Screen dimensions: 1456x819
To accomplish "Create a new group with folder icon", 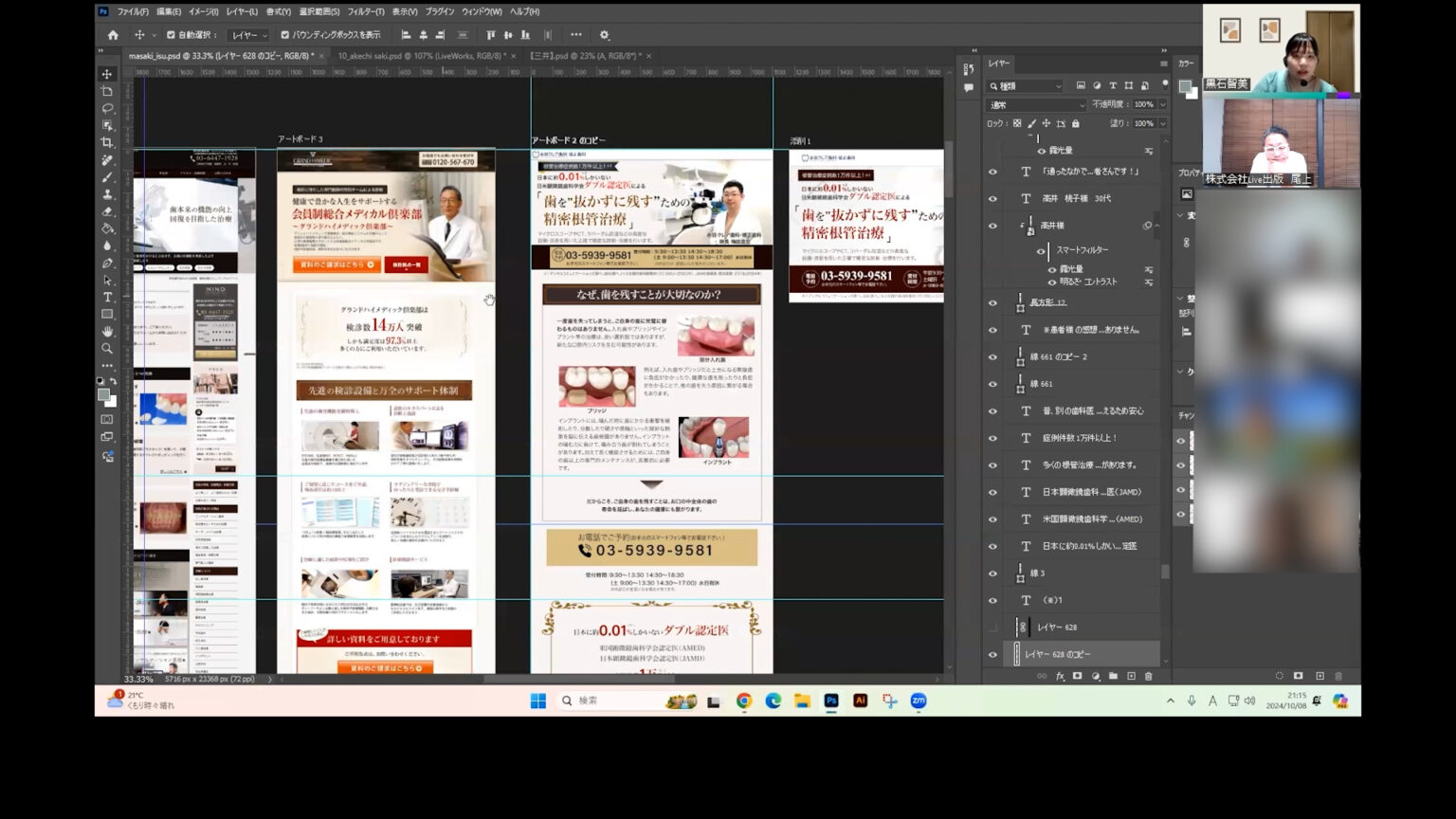I will pos(1113,676).
